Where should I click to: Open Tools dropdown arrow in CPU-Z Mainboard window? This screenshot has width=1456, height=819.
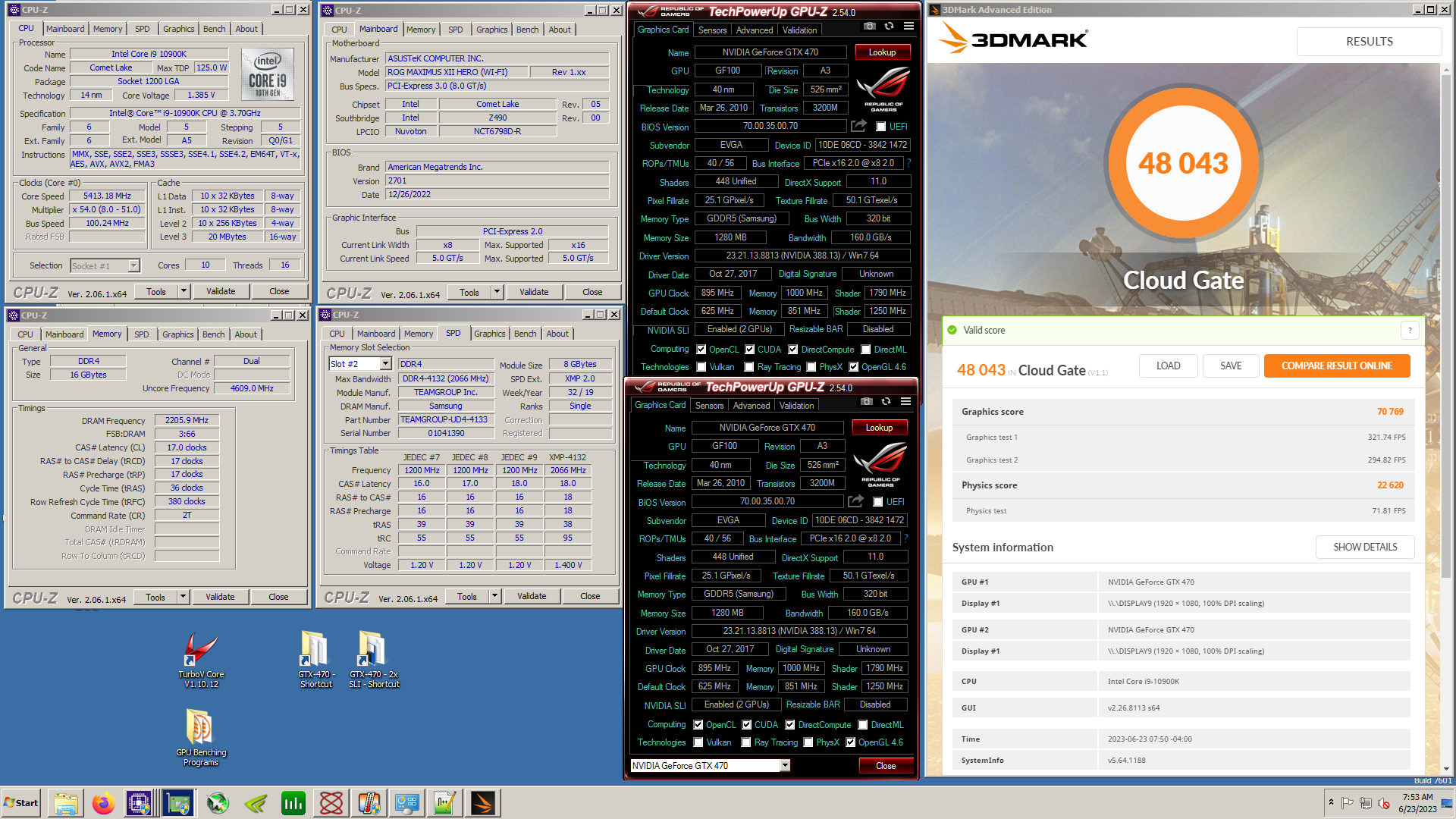point(497,292)
